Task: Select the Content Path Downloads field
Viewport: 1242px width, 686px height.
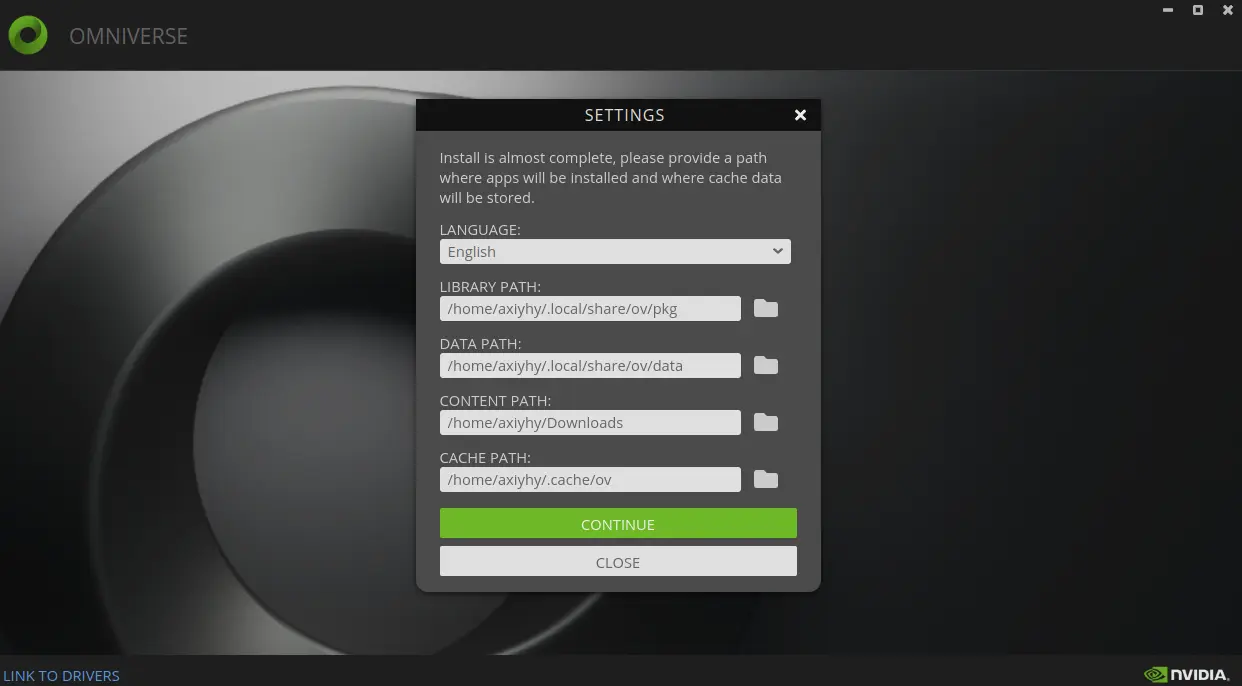Action: [x=590, y=423]
